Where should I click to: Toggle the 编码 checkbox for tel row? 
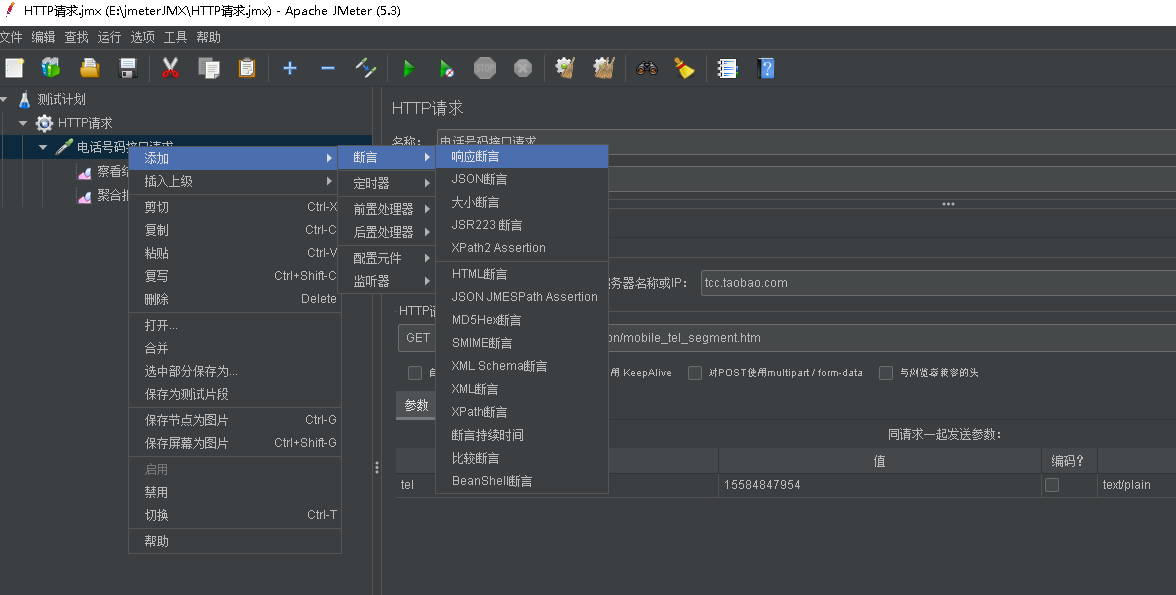coord(1052,485)
